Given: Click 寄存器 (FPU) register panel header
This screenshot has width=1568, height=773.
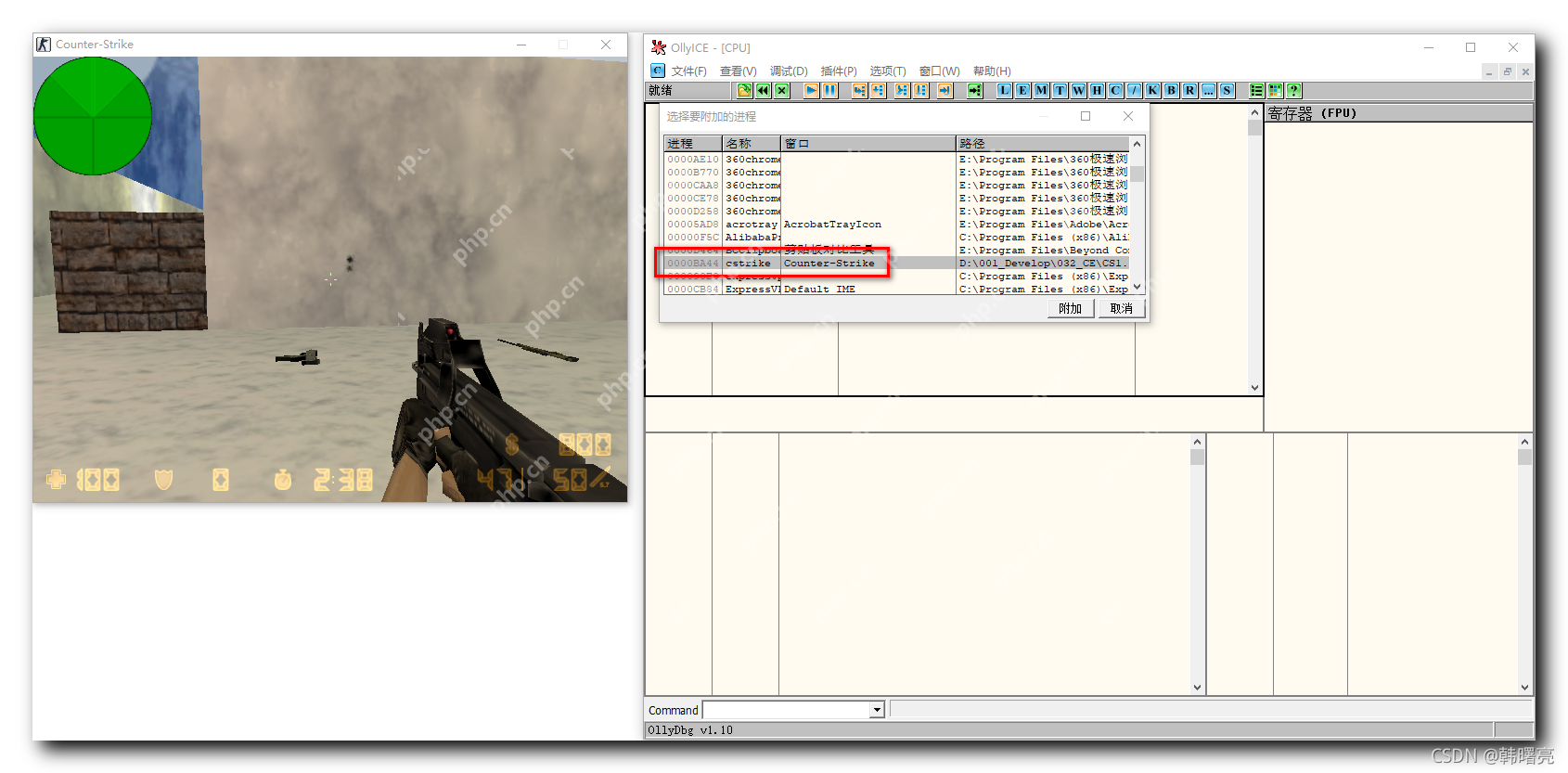Looking at the screenshot, I should pyautogui.click(x=1312, y=113).
